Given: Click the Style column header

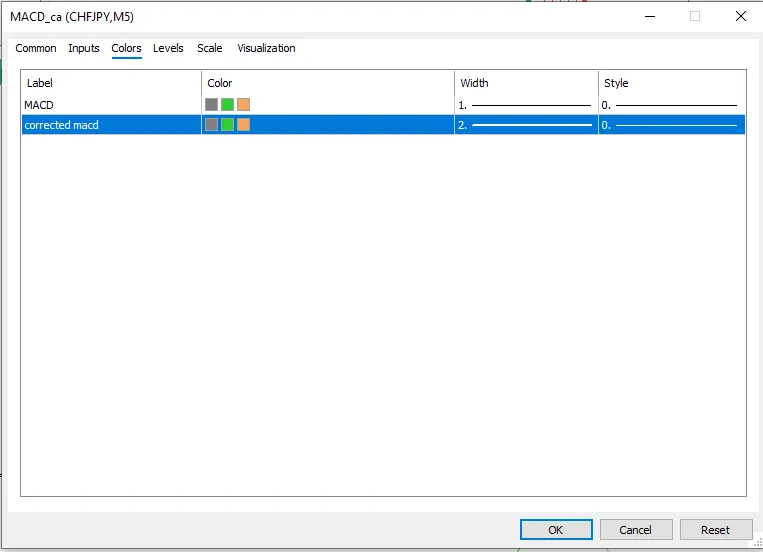Looking at the screenshot, I should [672, 83].
